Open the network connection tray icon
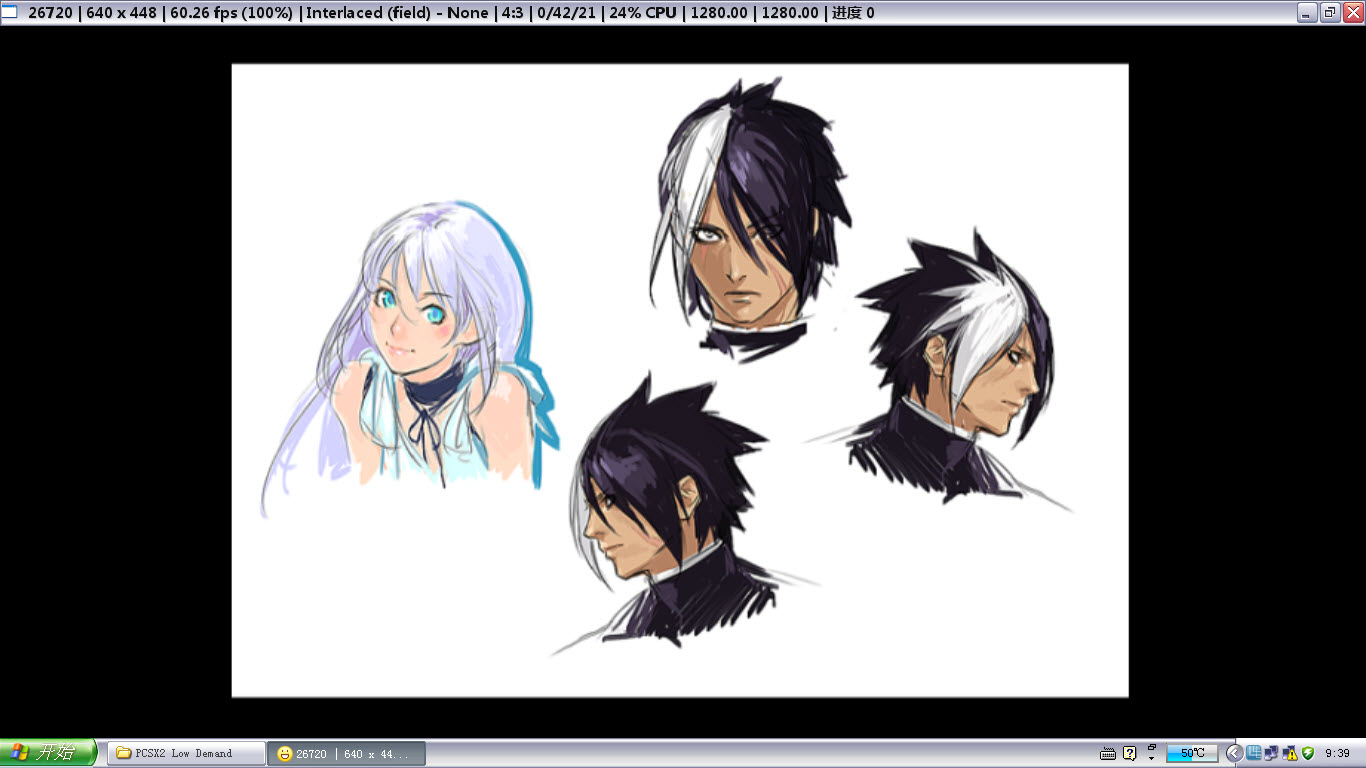 [1272, 753]
